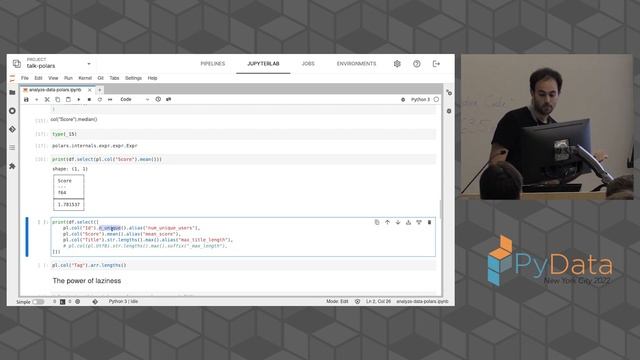The height and width of the screenshot is (360, 640).
Task: Duplicate the active cell icon
Action: 377,222
